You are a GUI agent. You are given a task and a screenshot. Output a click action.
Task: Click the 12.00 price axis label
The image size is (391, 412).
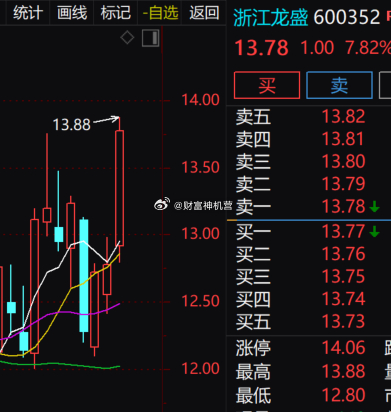200,368
